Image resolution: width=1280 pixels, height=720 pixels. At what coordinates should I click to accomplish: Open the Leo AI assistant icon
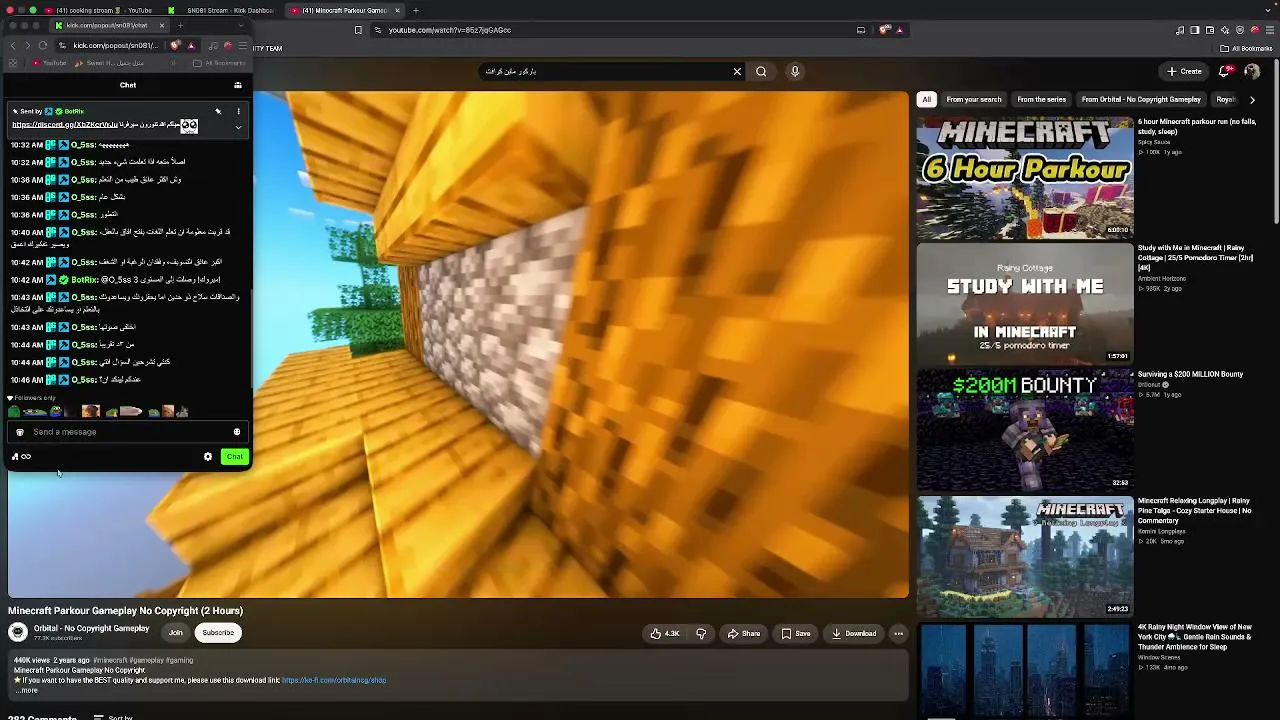coord(1225,30)
